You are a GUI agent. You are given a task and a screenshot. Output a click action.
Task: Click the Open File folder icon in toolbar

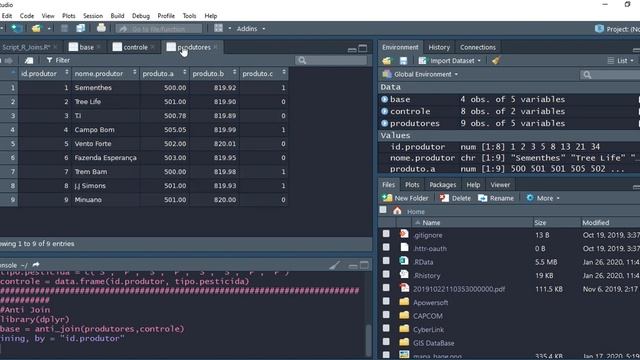click(36, 29)
